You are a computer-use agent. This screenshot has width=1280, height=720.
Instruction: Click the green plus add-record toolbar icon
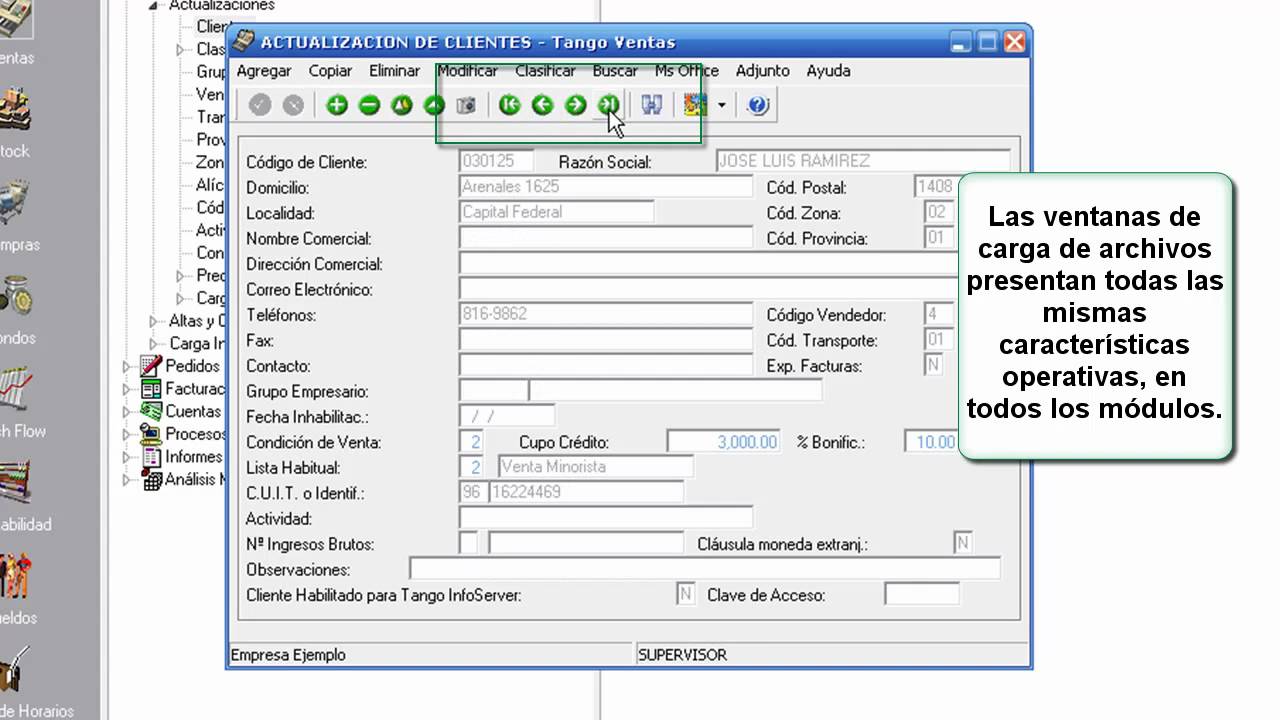click(x=337, y=105)
